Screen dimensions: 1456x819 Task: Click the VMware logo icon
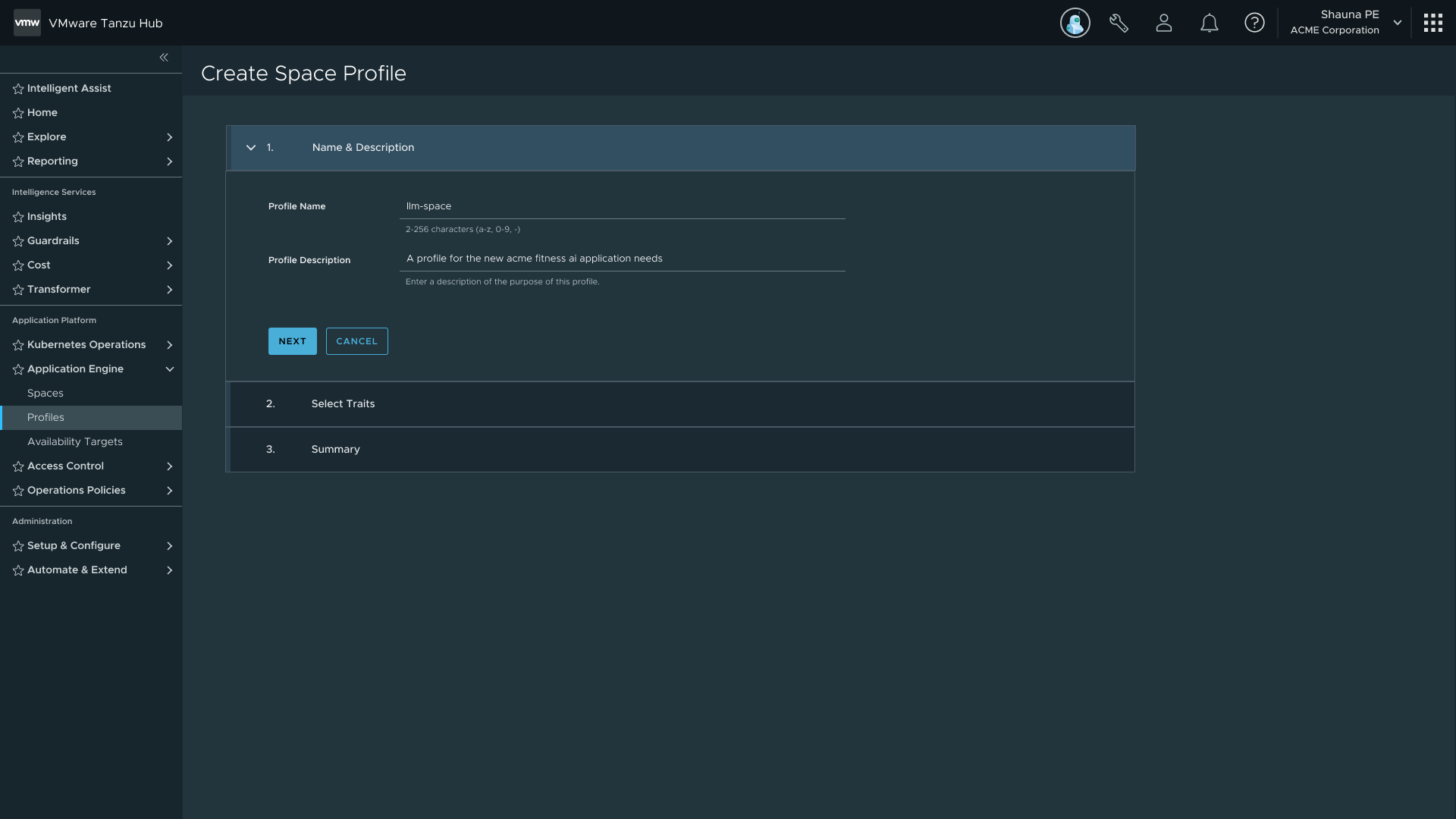click(x=27, y=23)
